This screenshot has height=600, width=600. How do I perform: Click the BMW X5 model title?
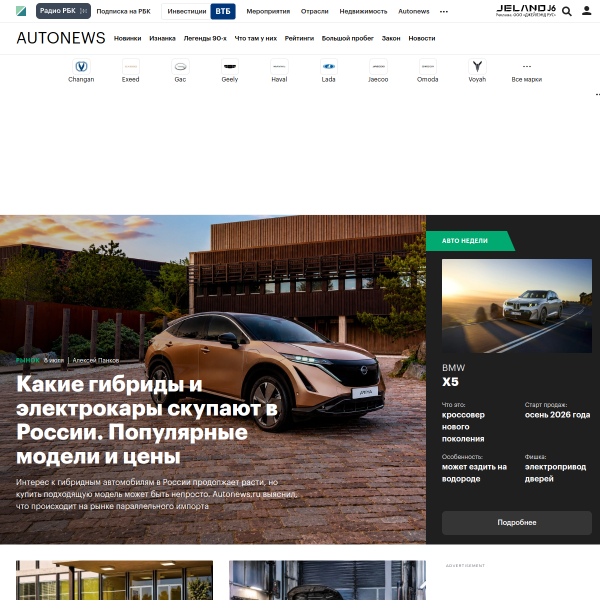pyautogui.click(x=453, y=375)
